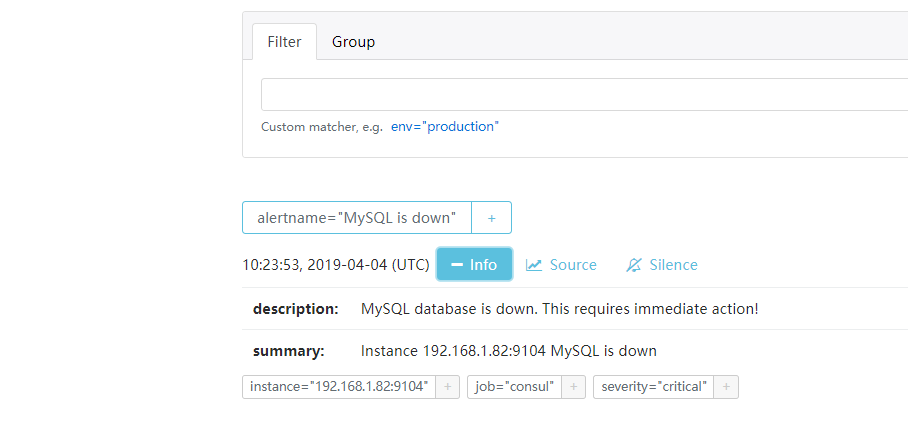
Task: Add instance label to filter
Action: [x=448, y=387]
